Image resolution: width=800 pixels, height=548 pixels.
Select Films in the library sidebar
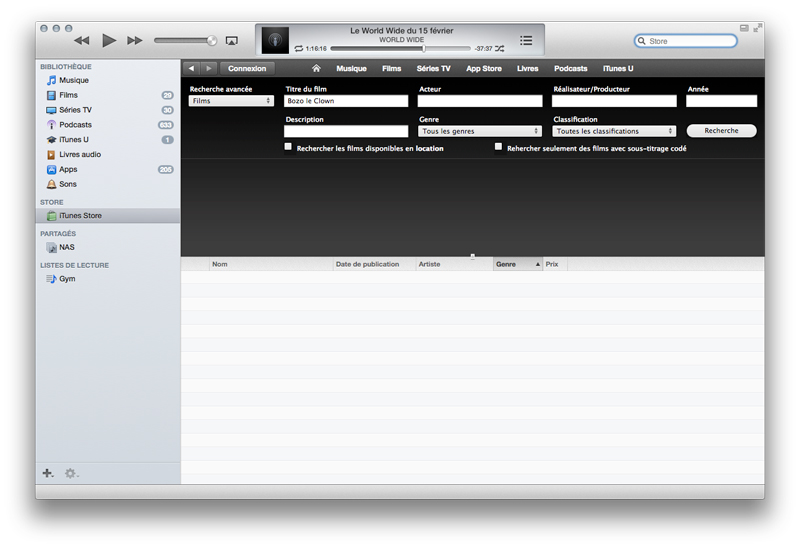point(108,95)
